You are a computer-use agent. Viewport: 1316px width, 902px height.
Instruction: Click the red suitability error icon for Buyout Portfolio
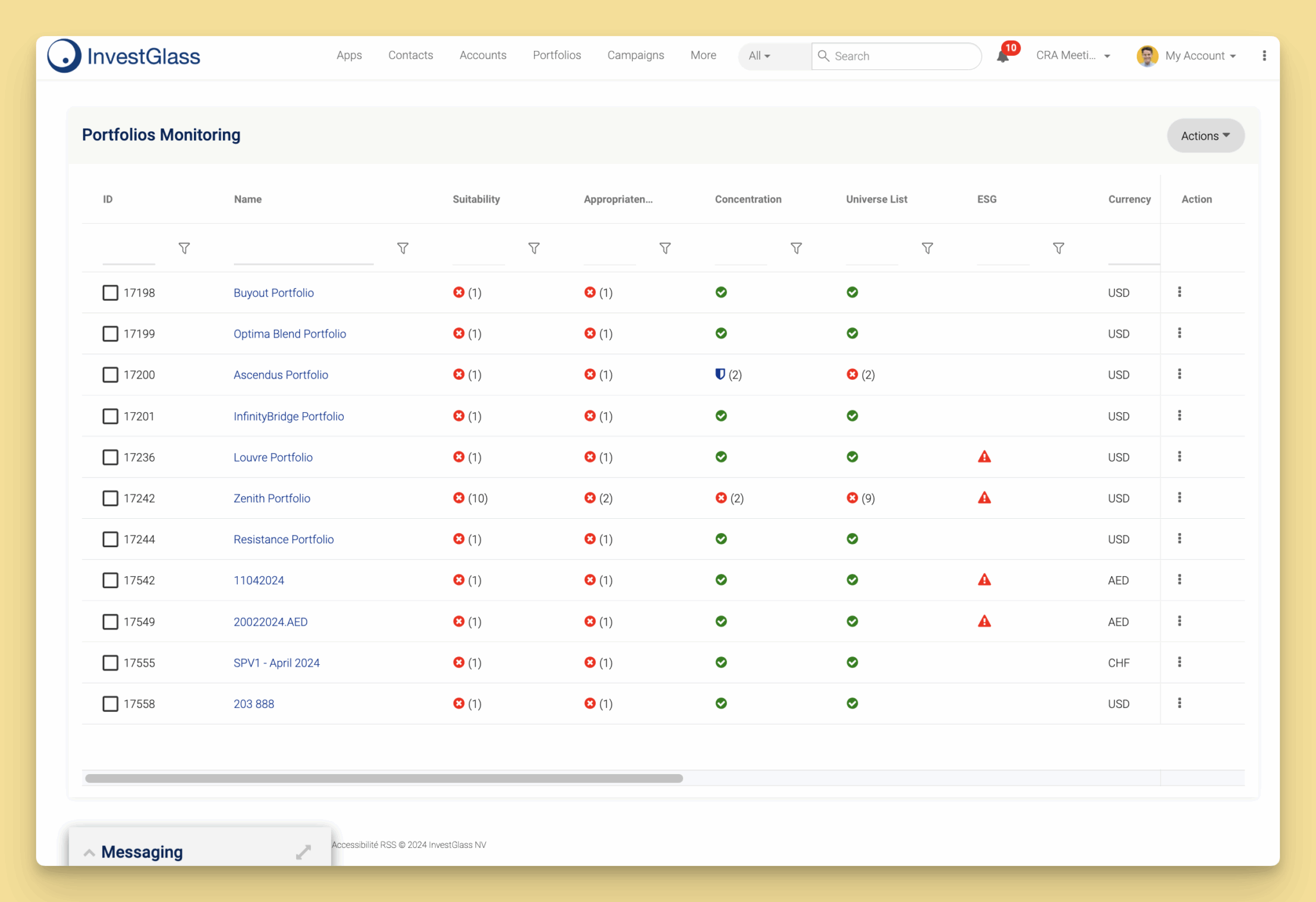pos(459,292)
